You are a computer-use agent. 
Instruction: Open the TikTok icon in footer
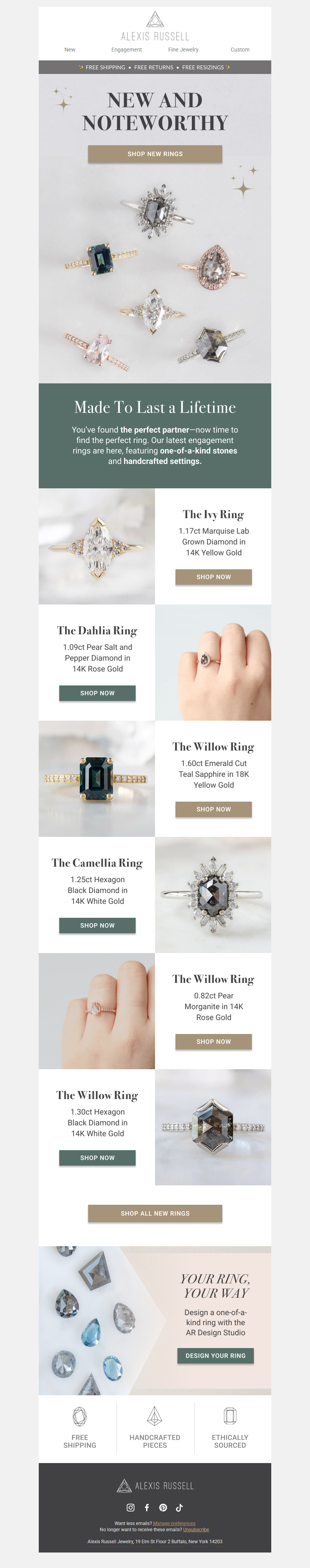pyautogui.click(x=179, y=1507)
